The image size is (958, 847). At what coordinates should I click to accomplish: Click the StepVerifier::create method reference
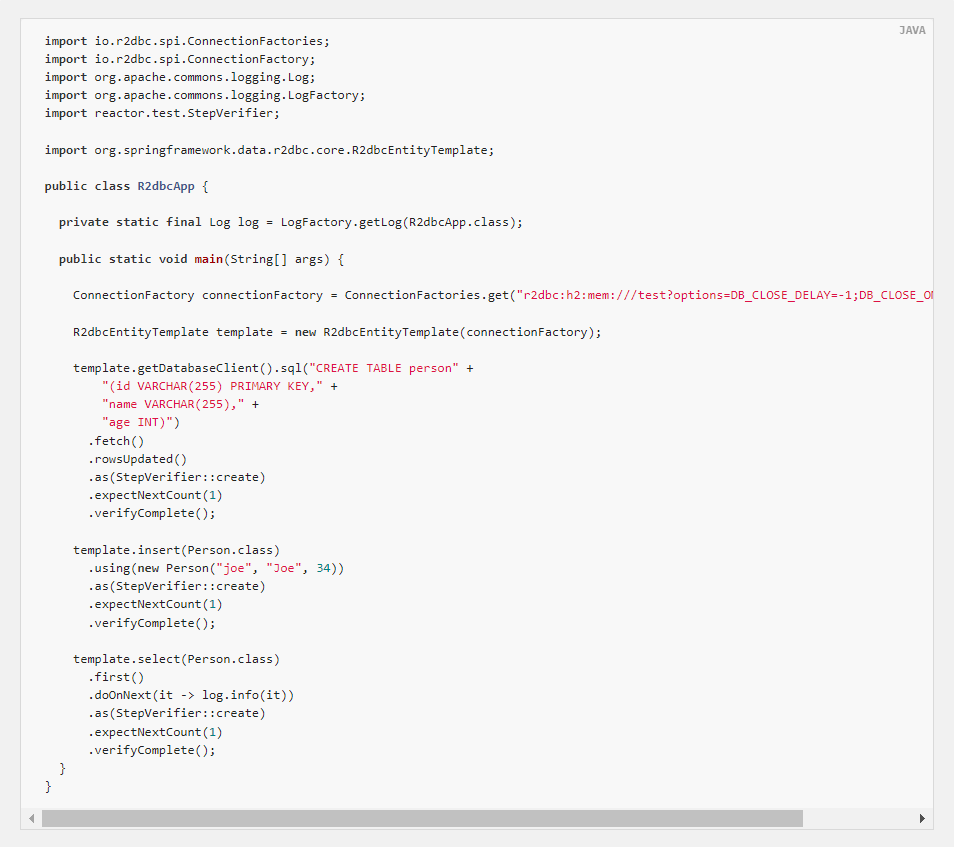(189, 476)
